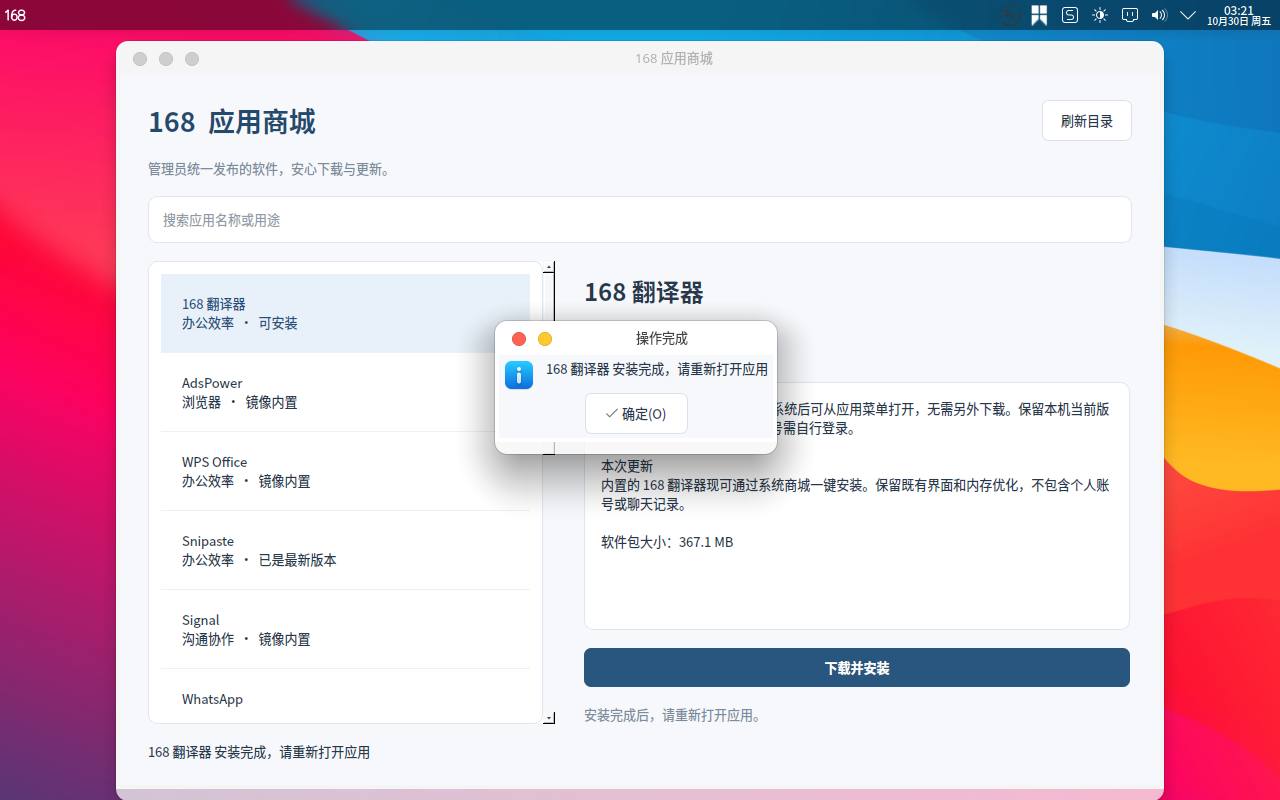Screen dimensions: 1280x800
Task: Click the status text below the app list
Action: pos(259,752)
